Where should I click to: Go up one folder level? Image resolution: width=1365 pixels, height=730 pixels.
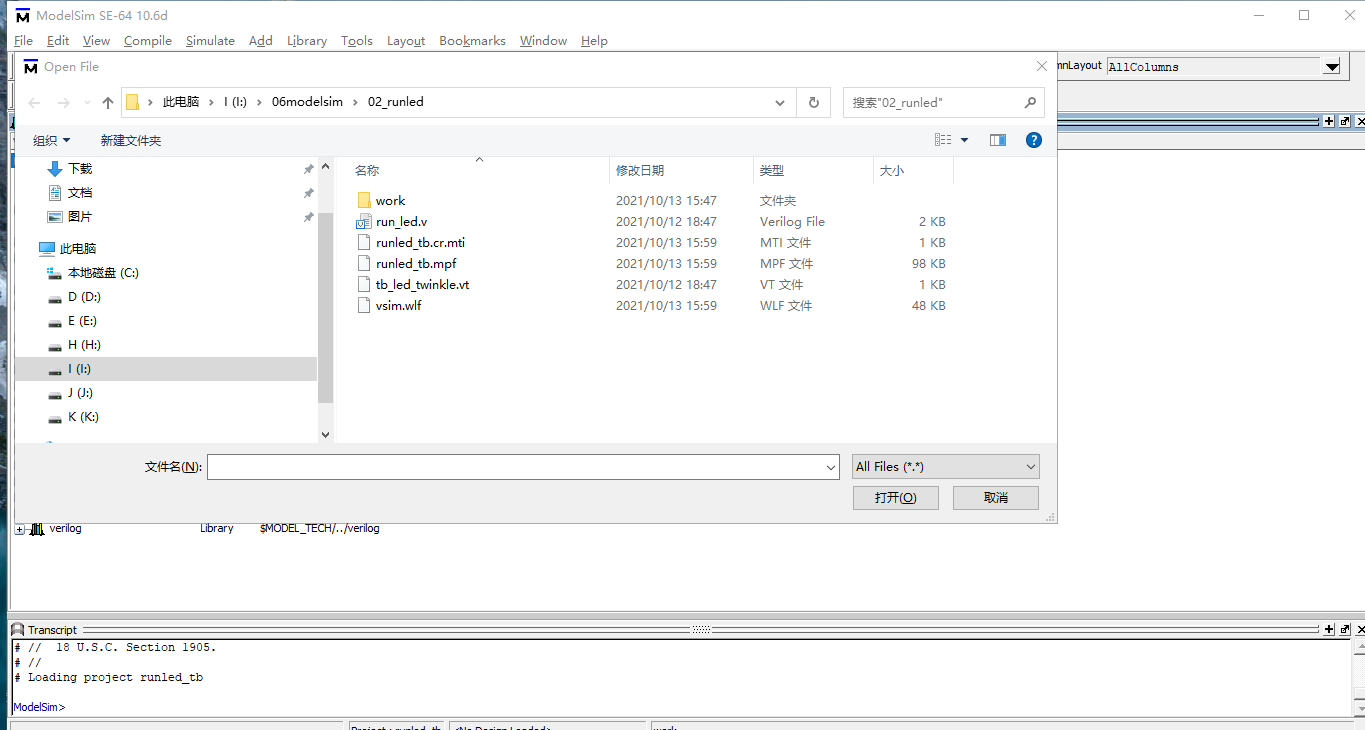[108, 102]
